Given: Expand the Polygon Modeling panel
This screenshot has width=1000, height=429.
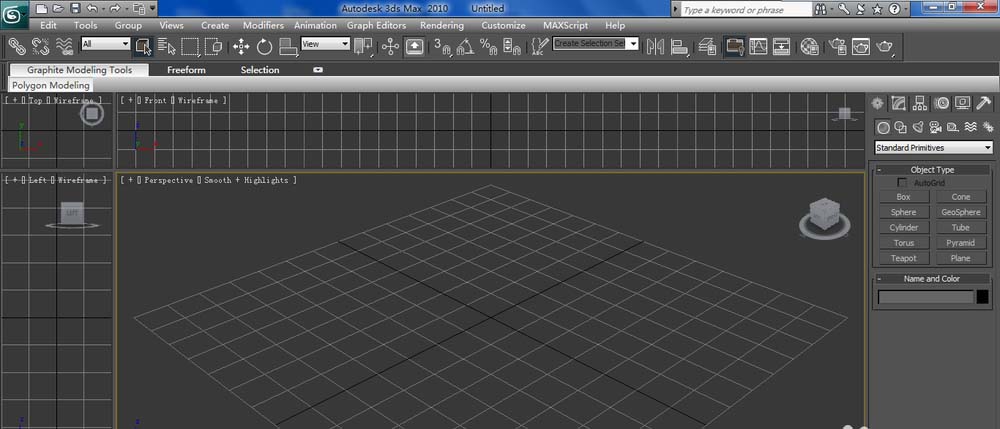Looking at the screenshot, I should [x=51, y=85].
